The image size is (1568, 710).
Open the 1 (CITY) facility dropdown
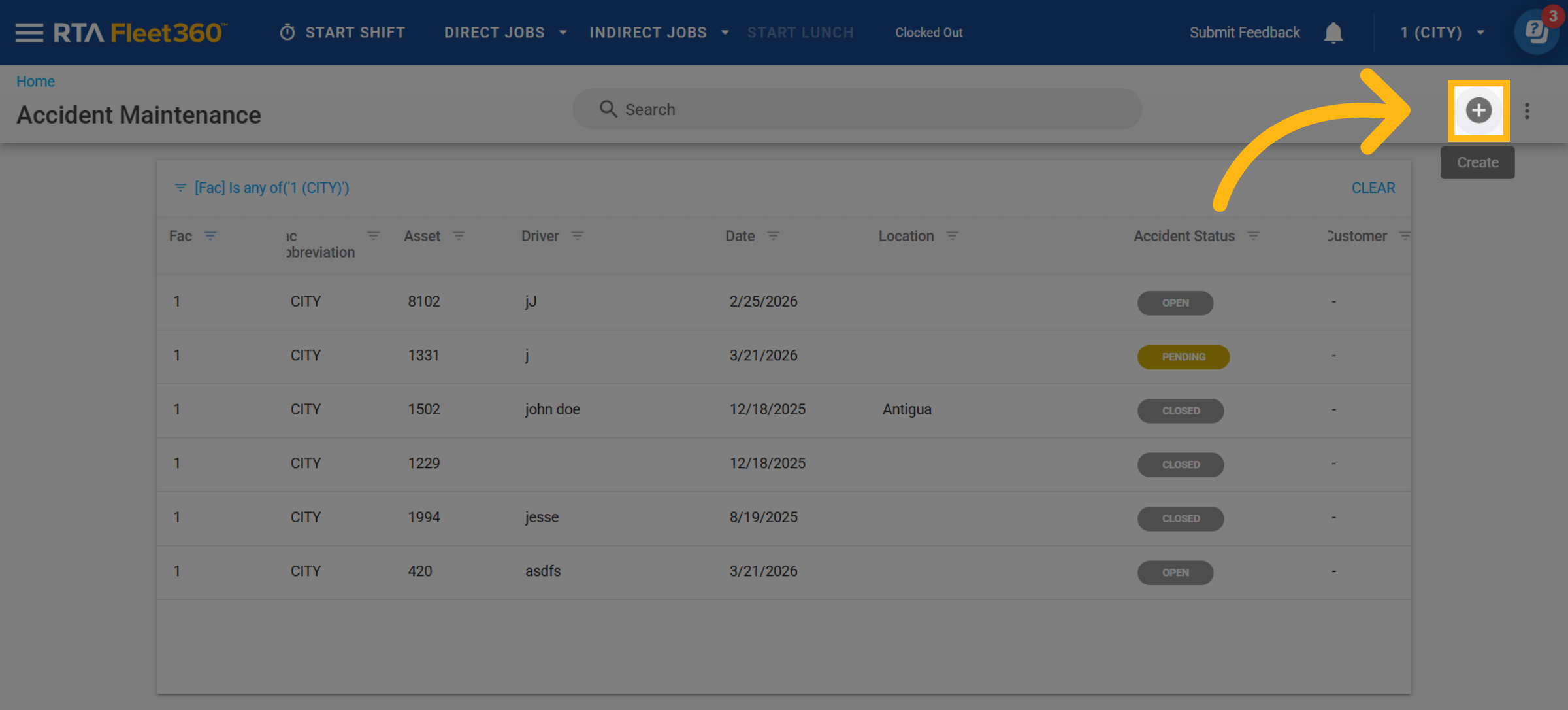point(1442,32)
